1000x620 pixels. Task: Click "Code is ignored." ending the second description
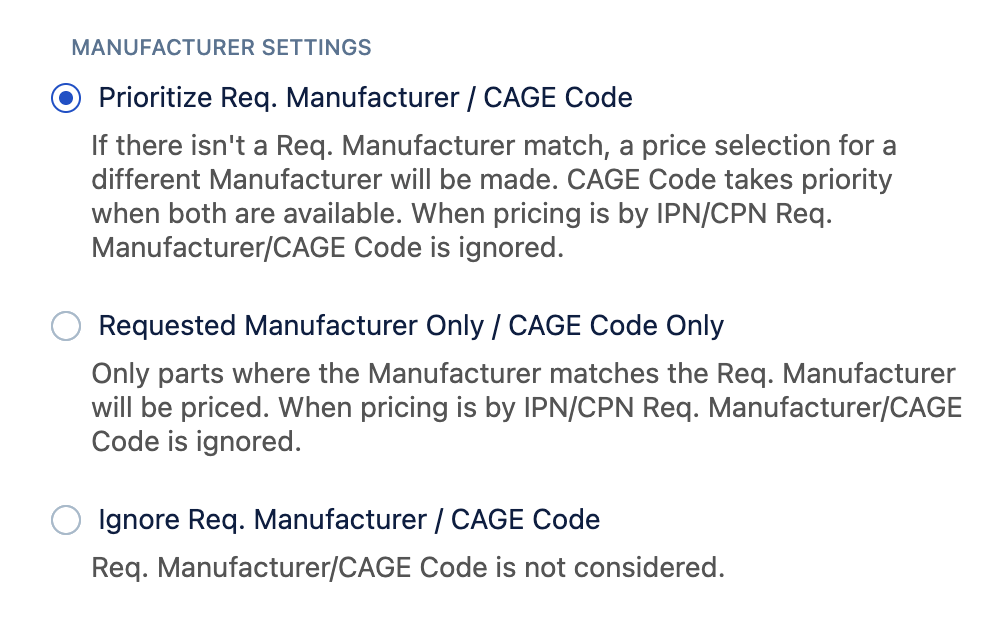click(196, 442)
